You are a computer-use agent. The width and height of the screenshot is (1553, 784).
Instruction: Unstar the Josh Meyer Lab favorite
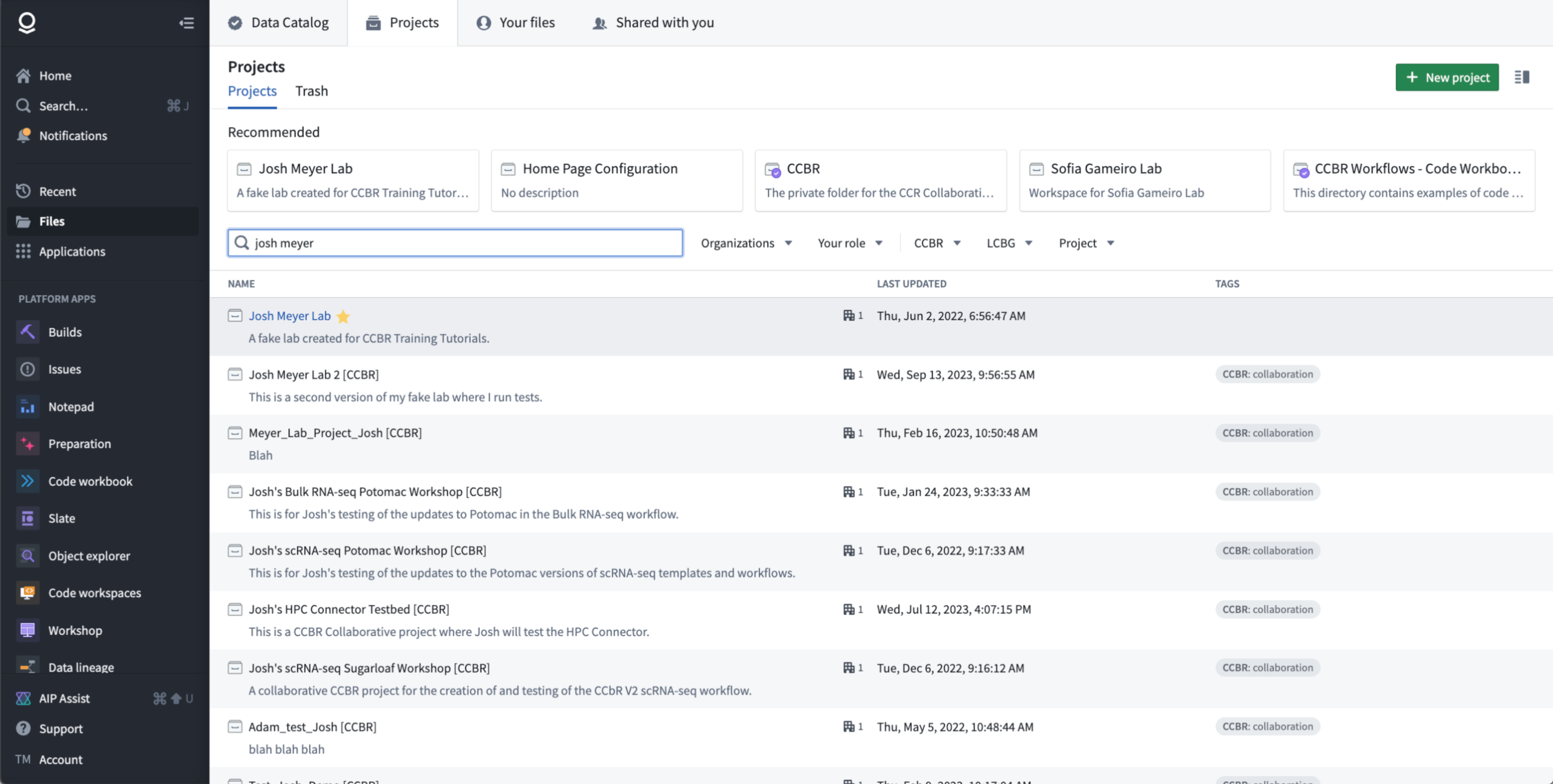[343, 317]
